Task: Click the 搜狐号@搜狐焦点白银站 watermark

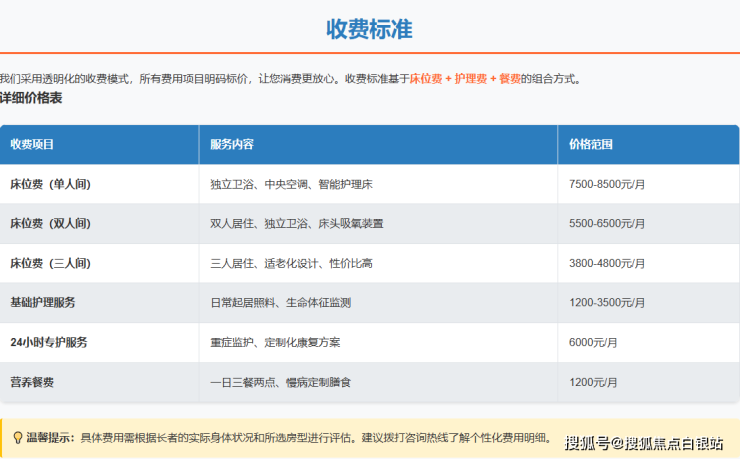Action: click(644, 442)
